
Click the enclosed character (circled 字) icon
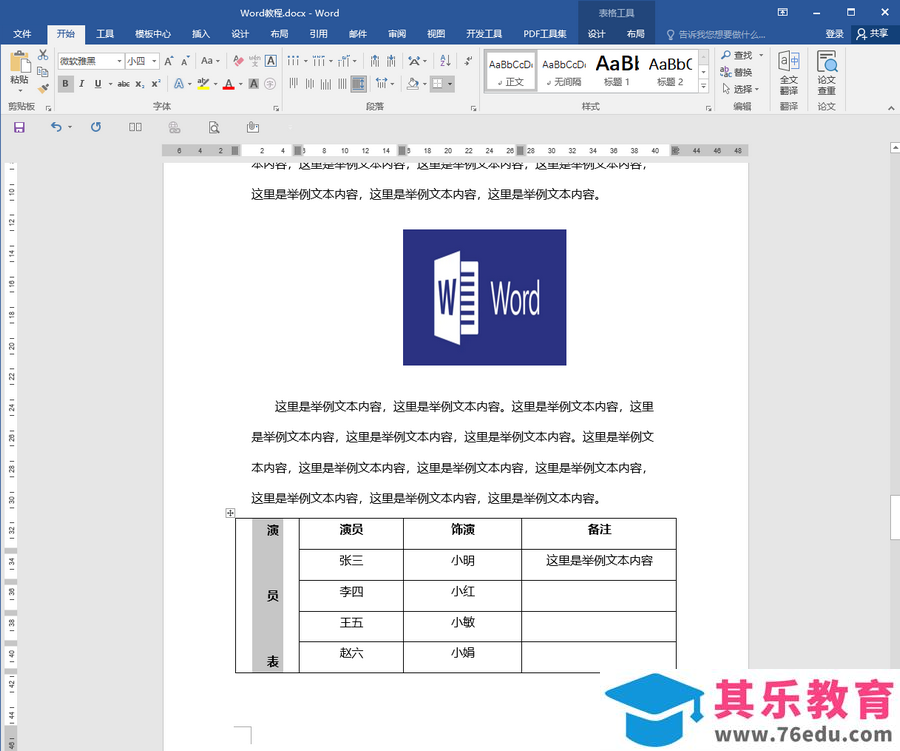270,84
